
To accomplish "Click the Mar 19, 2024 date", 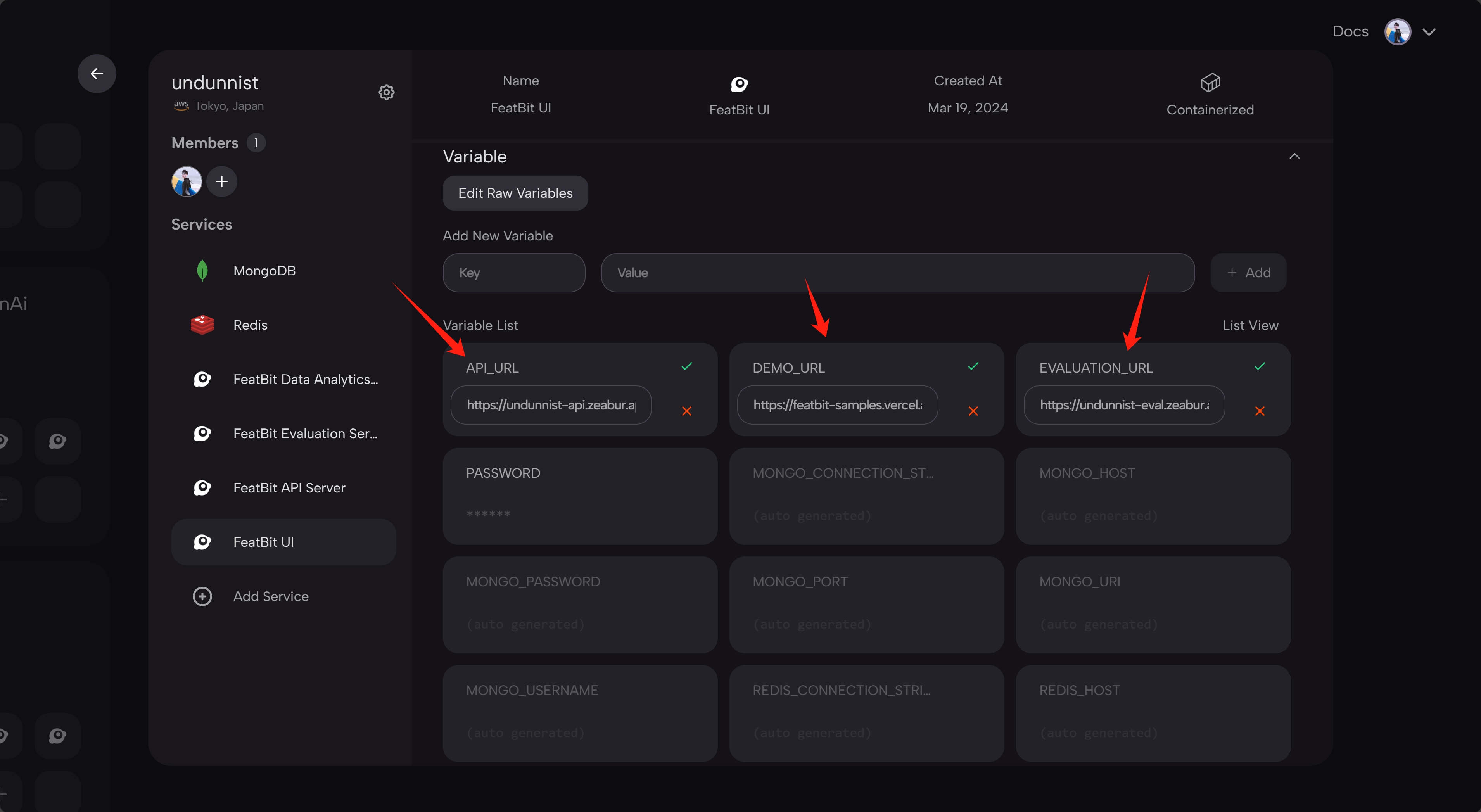I will tap(968, 108).
